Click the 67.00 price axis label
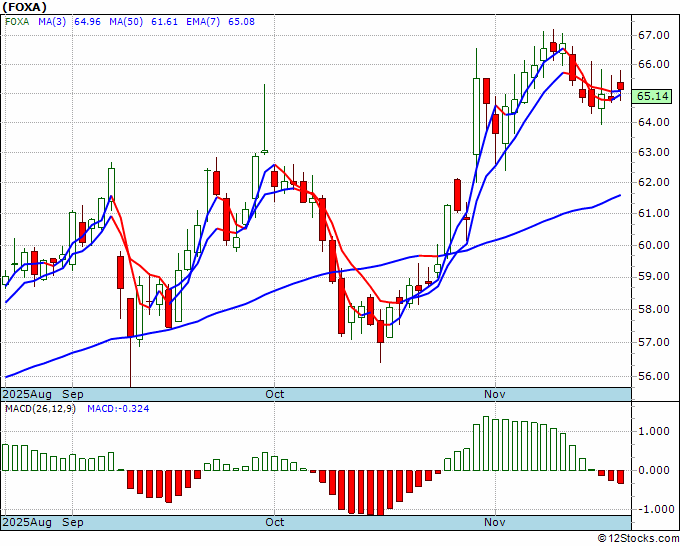Viewport: 680px width, 546px height. [x=654, y=35]
